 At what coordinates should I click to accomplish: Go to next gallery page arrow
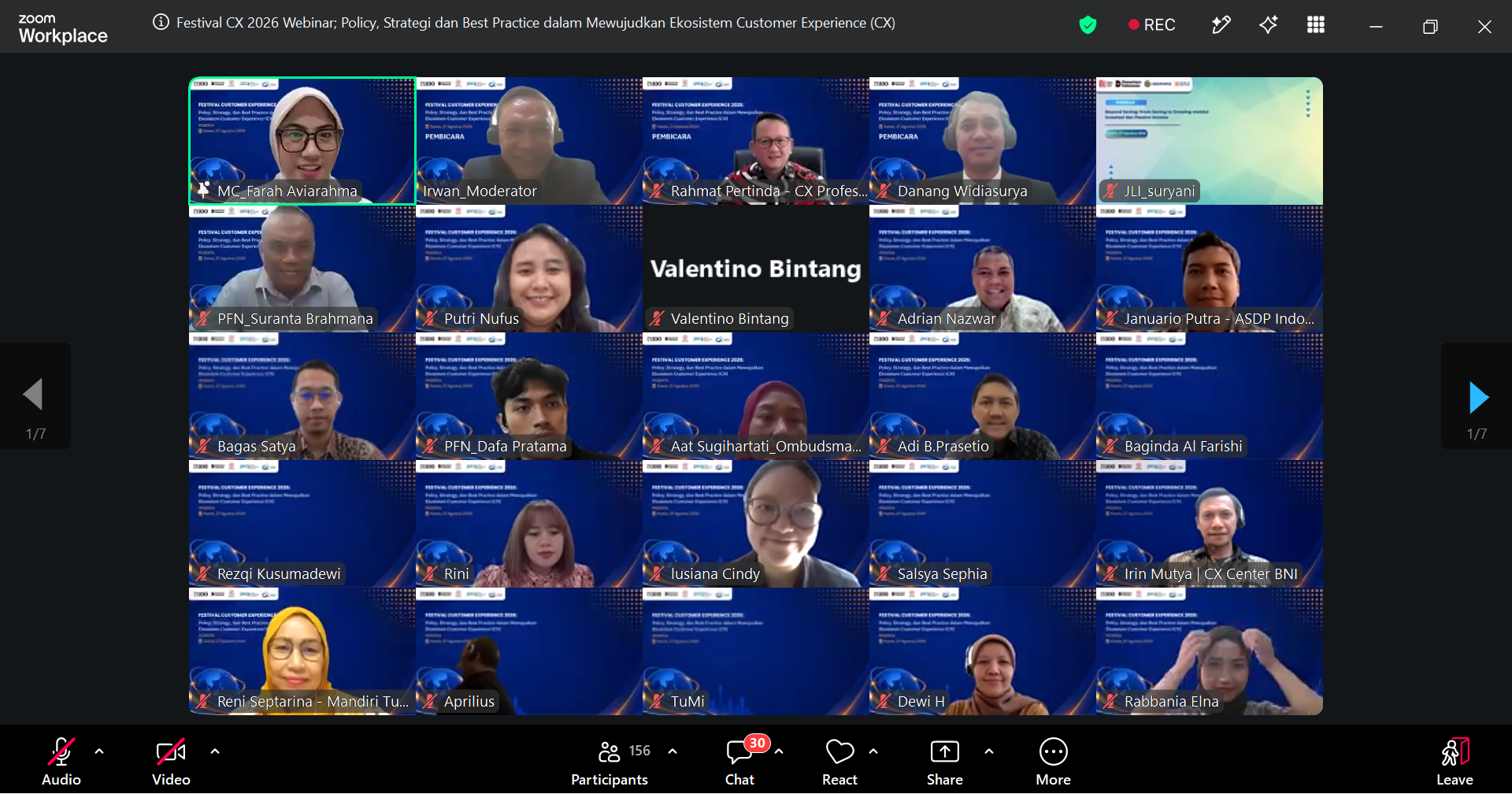pyautogui.click(x=1477, y=396)
